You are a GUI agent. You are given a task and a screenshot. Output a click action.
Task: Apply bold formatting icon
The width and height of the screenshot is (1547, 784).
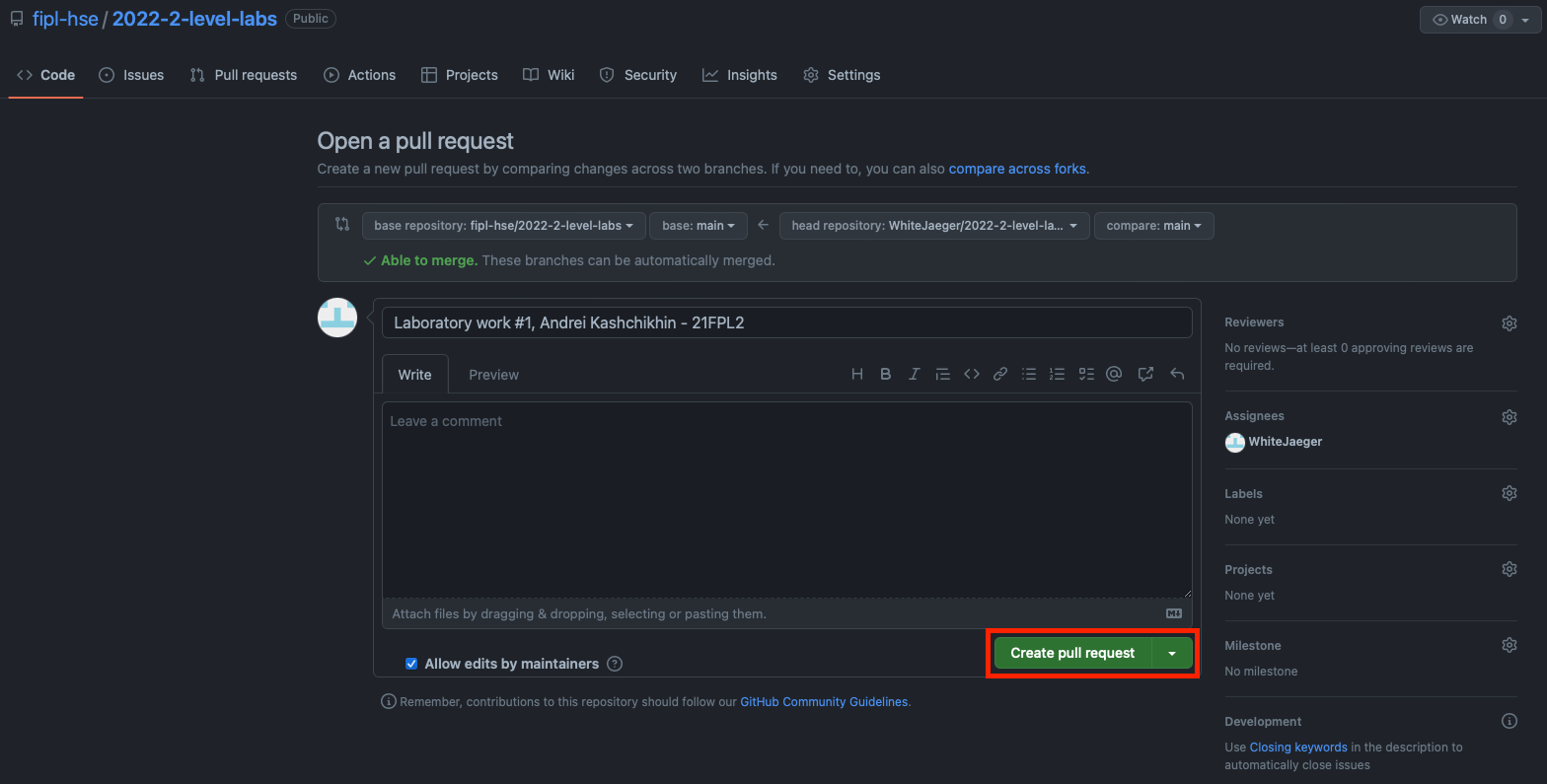click(x=886, y=374)
